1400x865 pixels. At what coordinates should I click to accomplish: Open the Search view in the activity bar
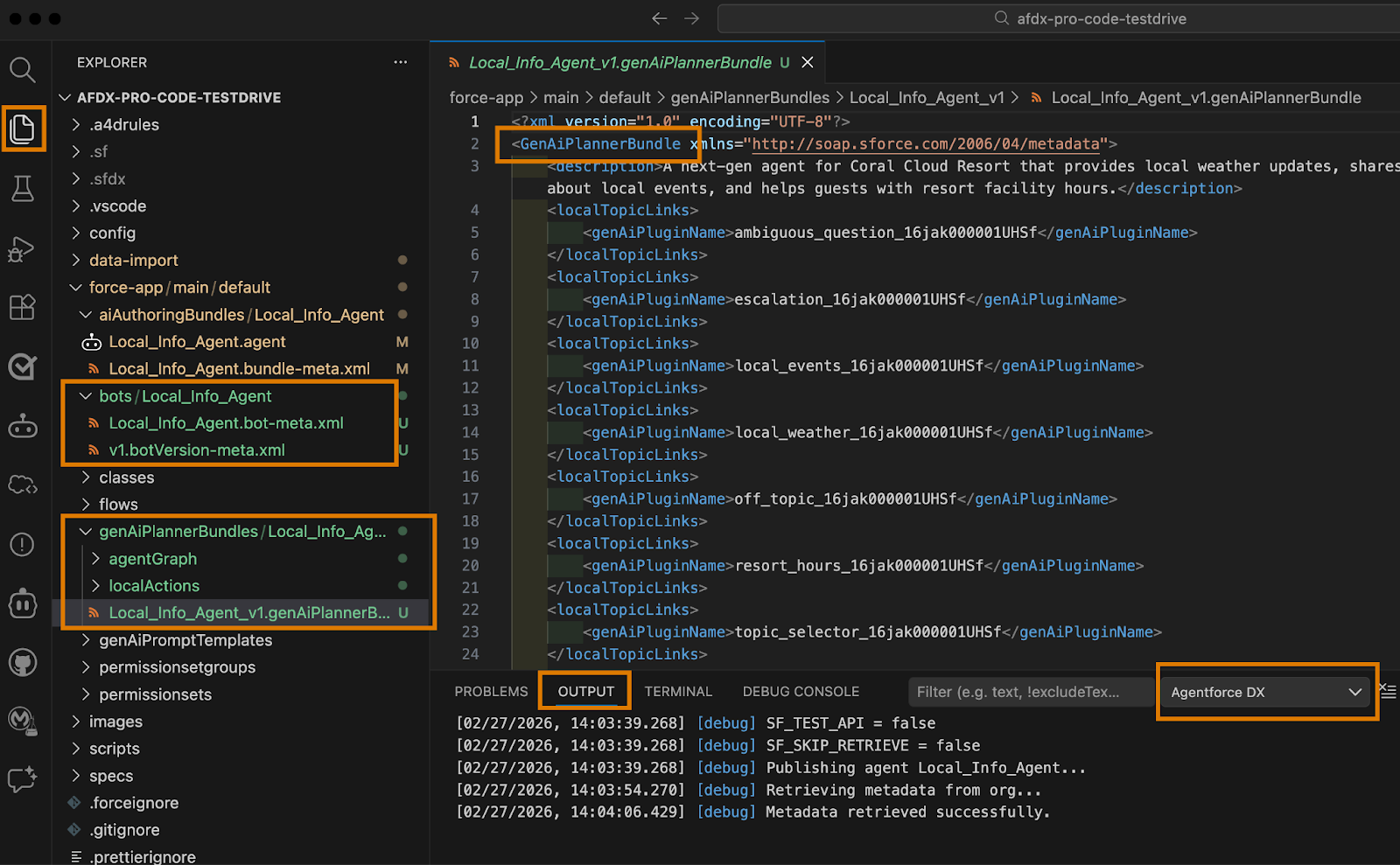point(23,70)
